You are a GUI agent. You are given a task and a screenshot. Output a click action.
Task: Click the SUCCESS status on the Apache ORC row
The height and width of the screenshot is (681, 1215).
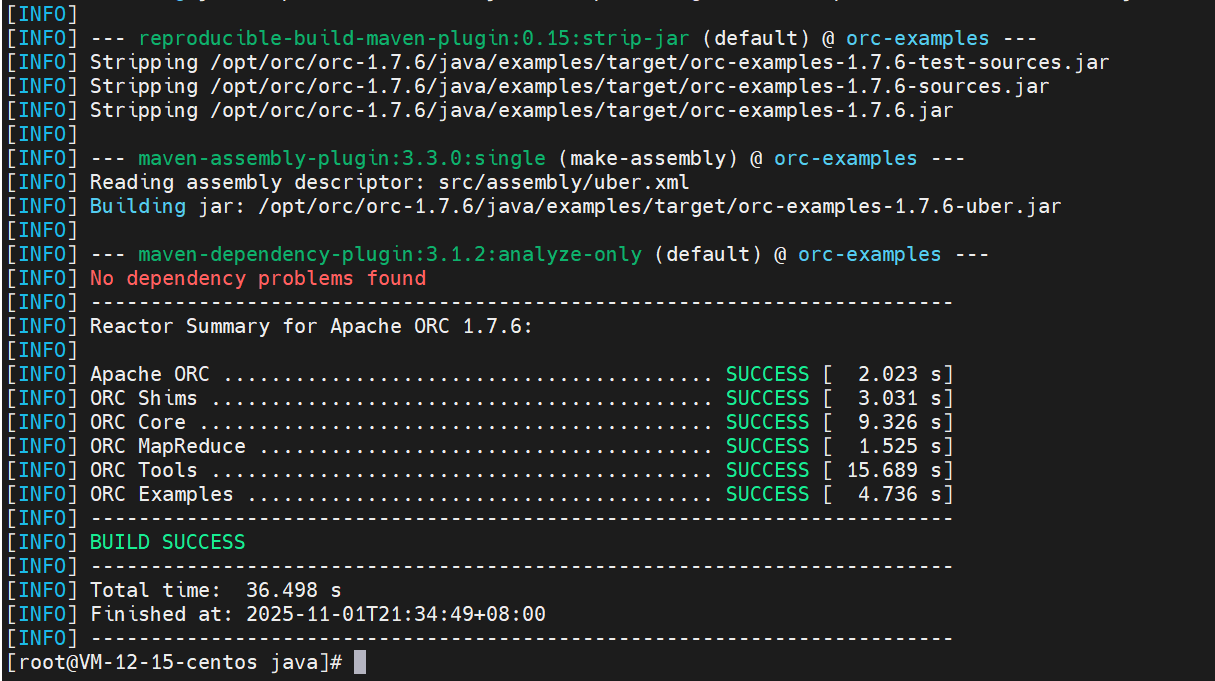[x=767, y=374]
